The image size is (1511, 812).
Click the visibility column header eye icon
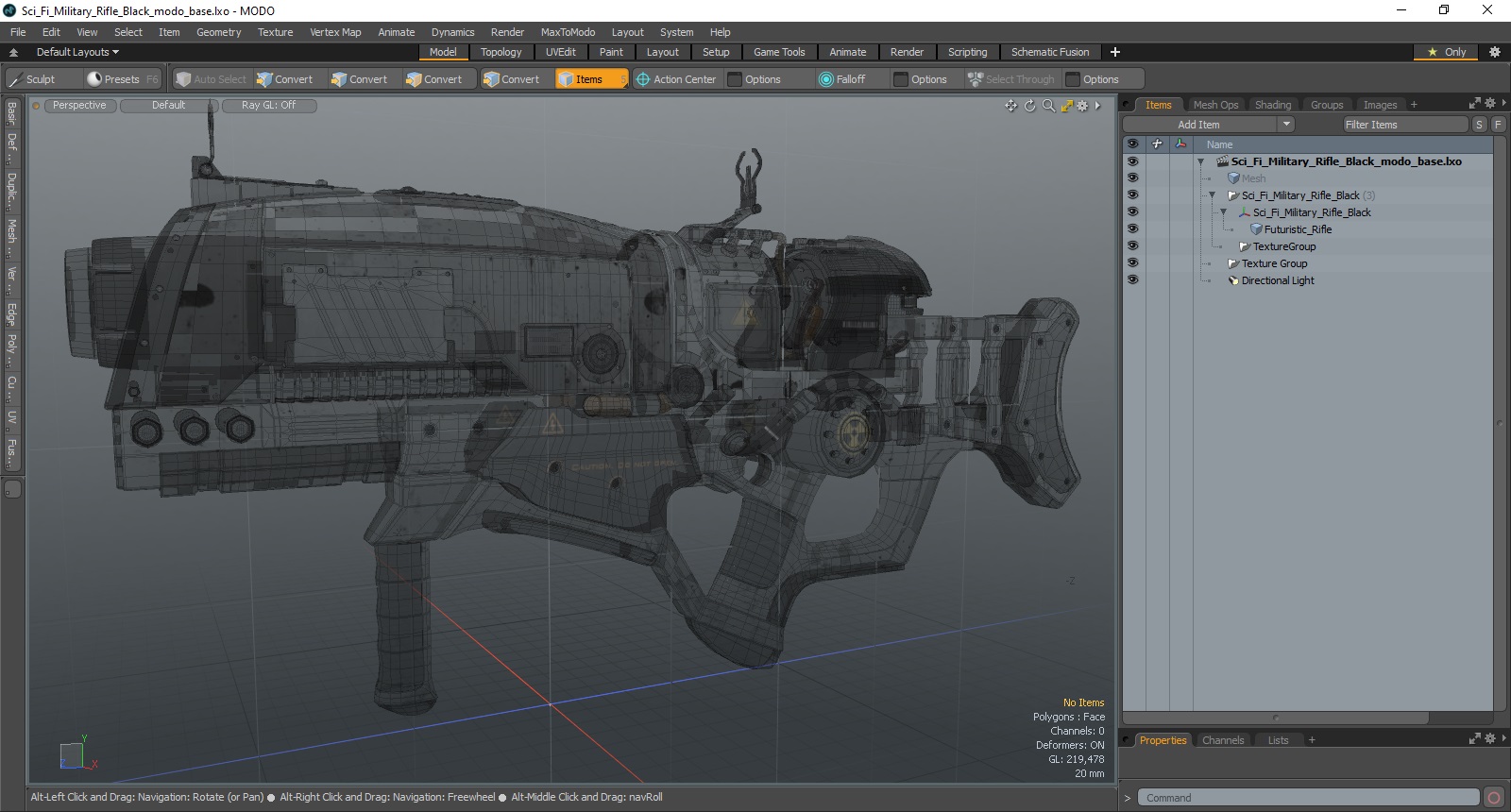pos(1132,144)
